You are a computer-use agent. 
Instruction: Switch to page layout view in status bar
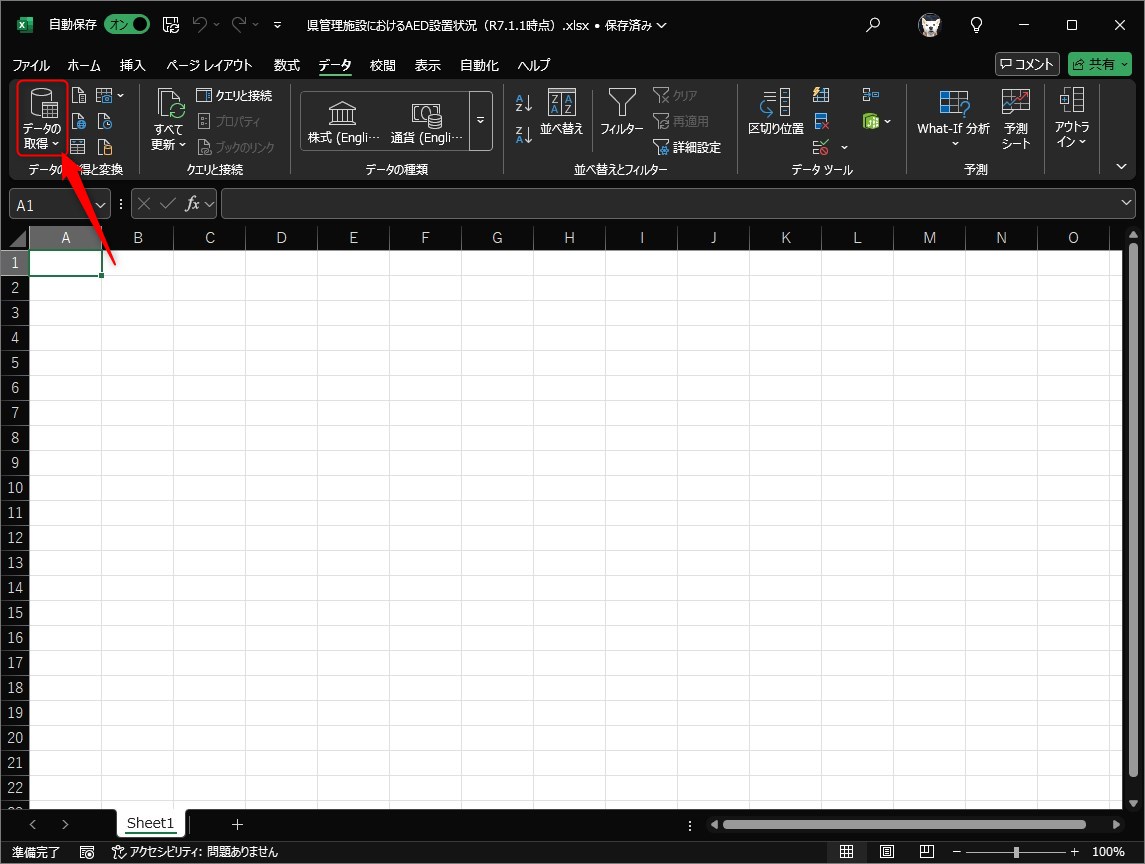pos(887,852)
